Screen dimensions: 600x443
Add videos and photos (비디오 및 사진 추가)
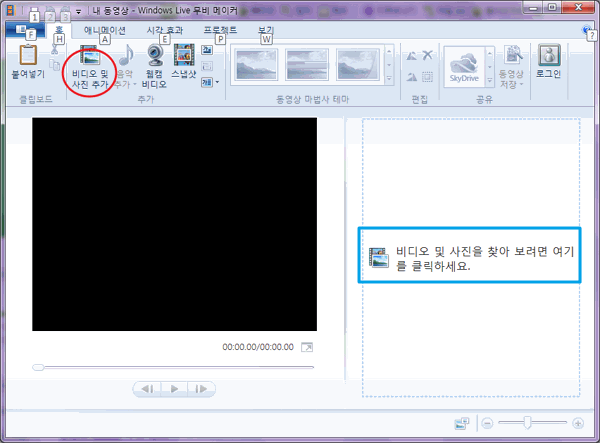[90, 68]
